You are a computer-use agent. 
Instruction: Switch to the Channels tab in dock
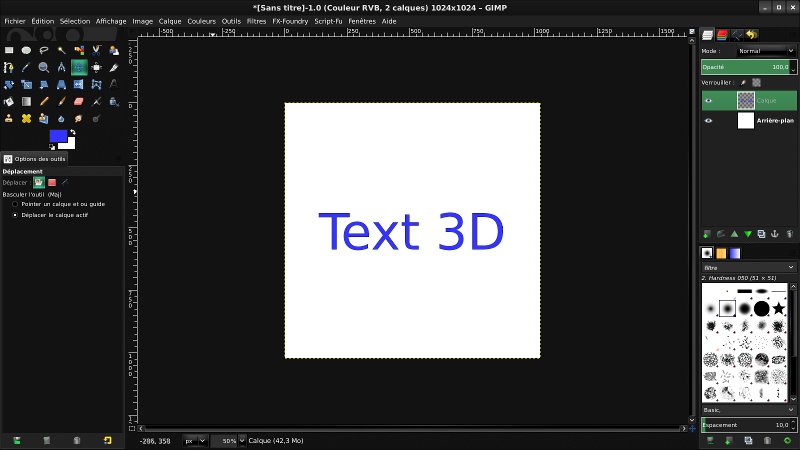[x=722, y=35]
